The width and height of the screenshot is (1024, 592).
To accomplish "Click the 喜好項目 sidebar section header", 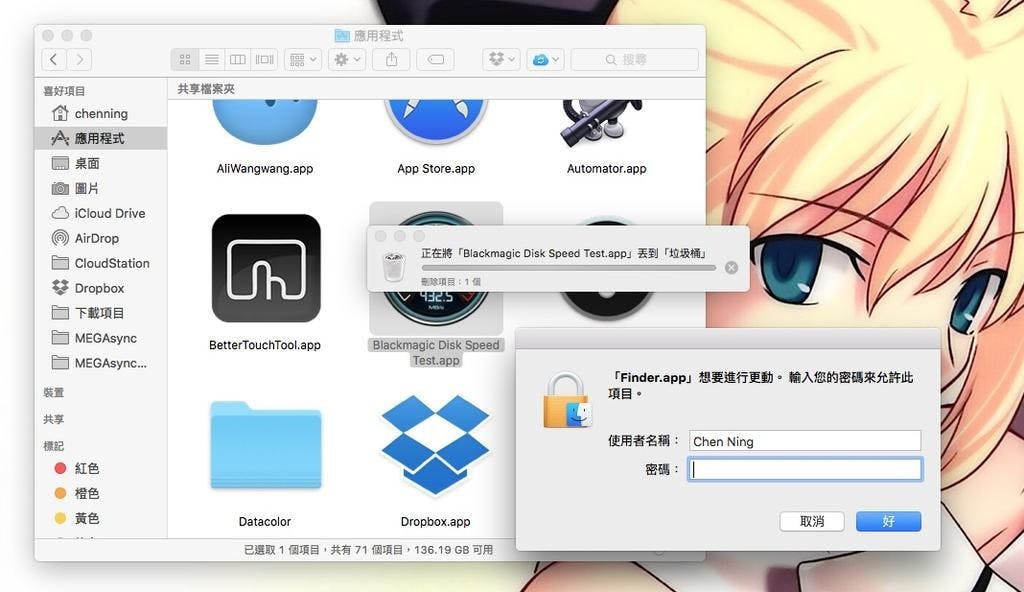I will point(64,91).
